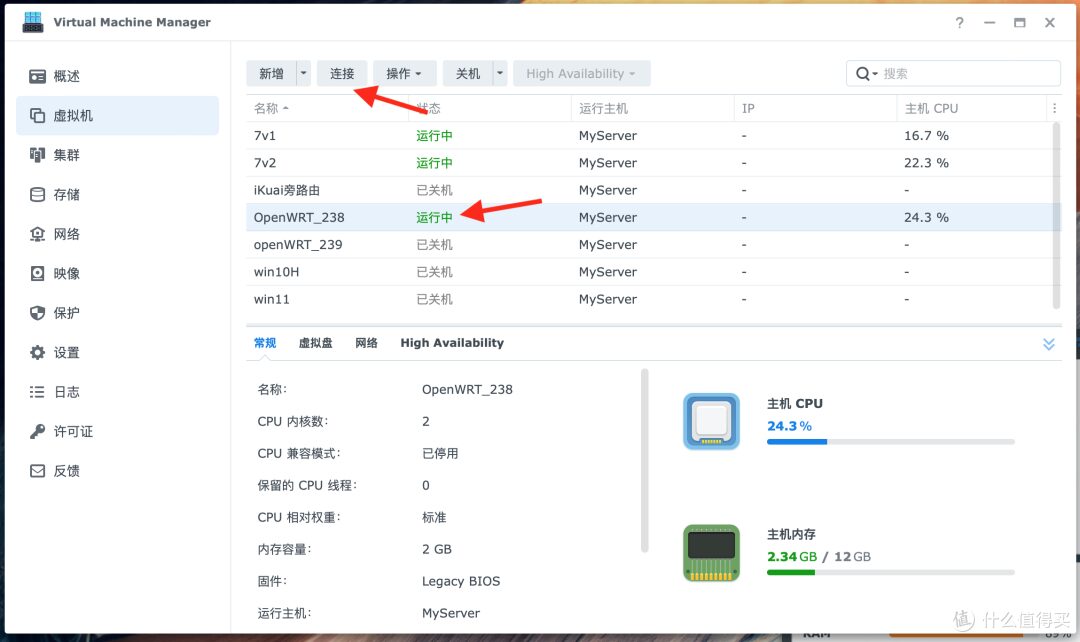
Task: Open the 概述 (Overview) section
Action: (x=64, y=75)
